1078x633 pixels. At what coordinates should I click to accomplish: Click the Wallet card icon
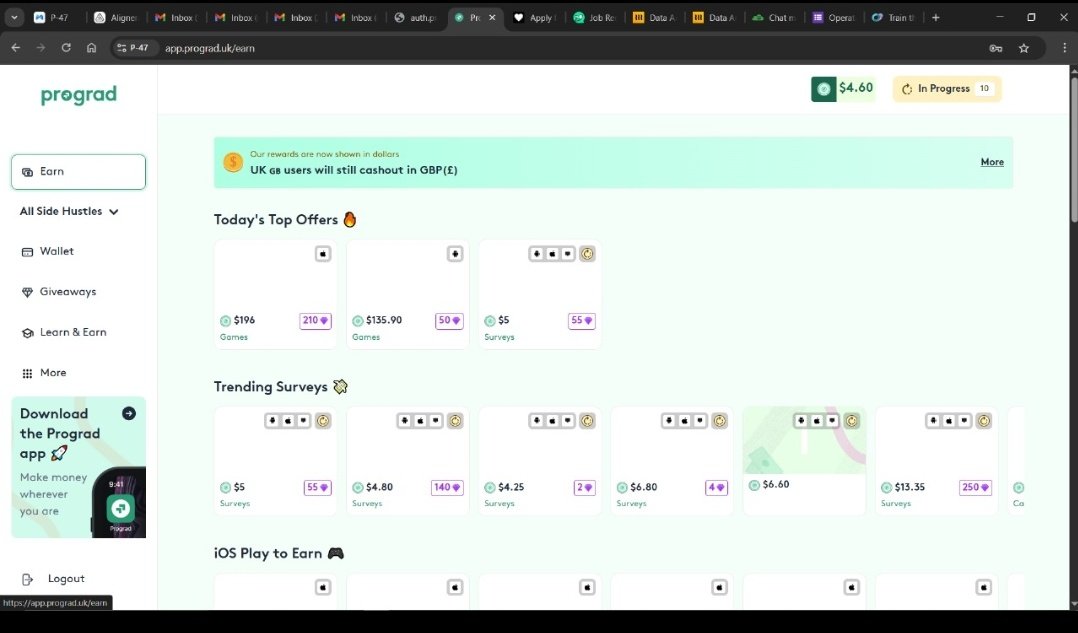tap(28, 252)
